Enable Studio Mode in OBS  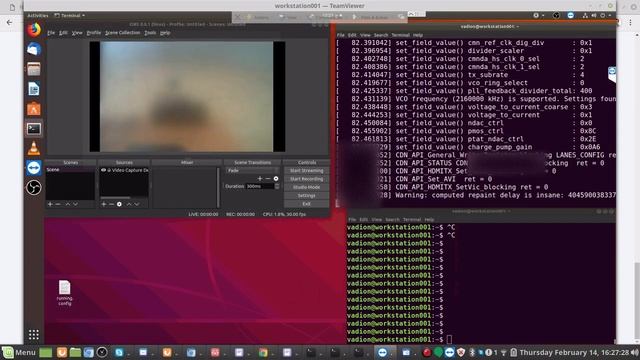[x=307, y=187]
